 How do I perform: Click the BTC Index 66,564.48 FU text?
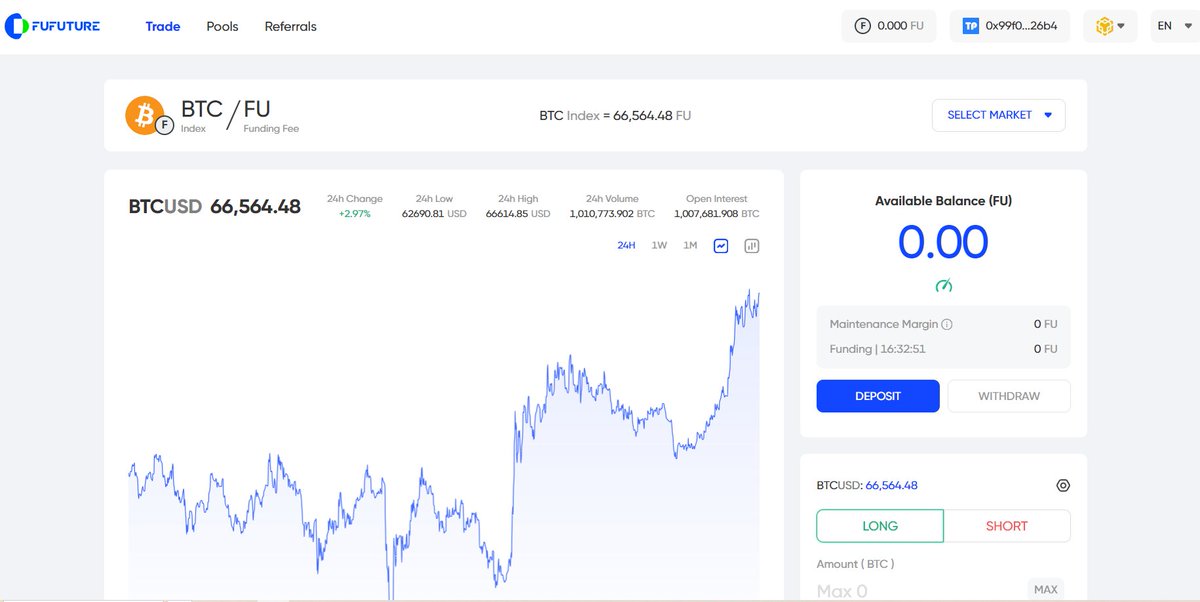pyautogui.click(x=615, y=115)
